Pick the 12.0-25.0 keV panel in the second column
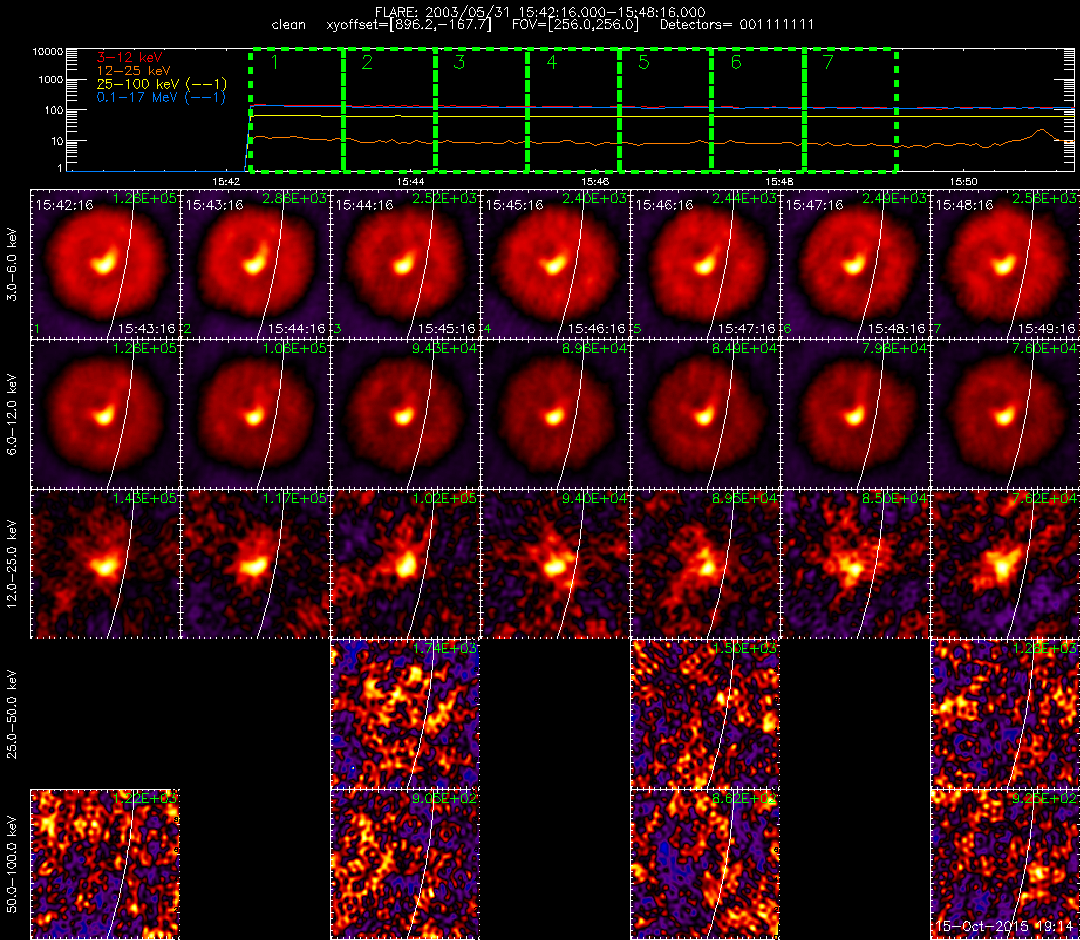Image resolution: width=1080 pixels, height=940 pixels. click(x=255, y=564)
